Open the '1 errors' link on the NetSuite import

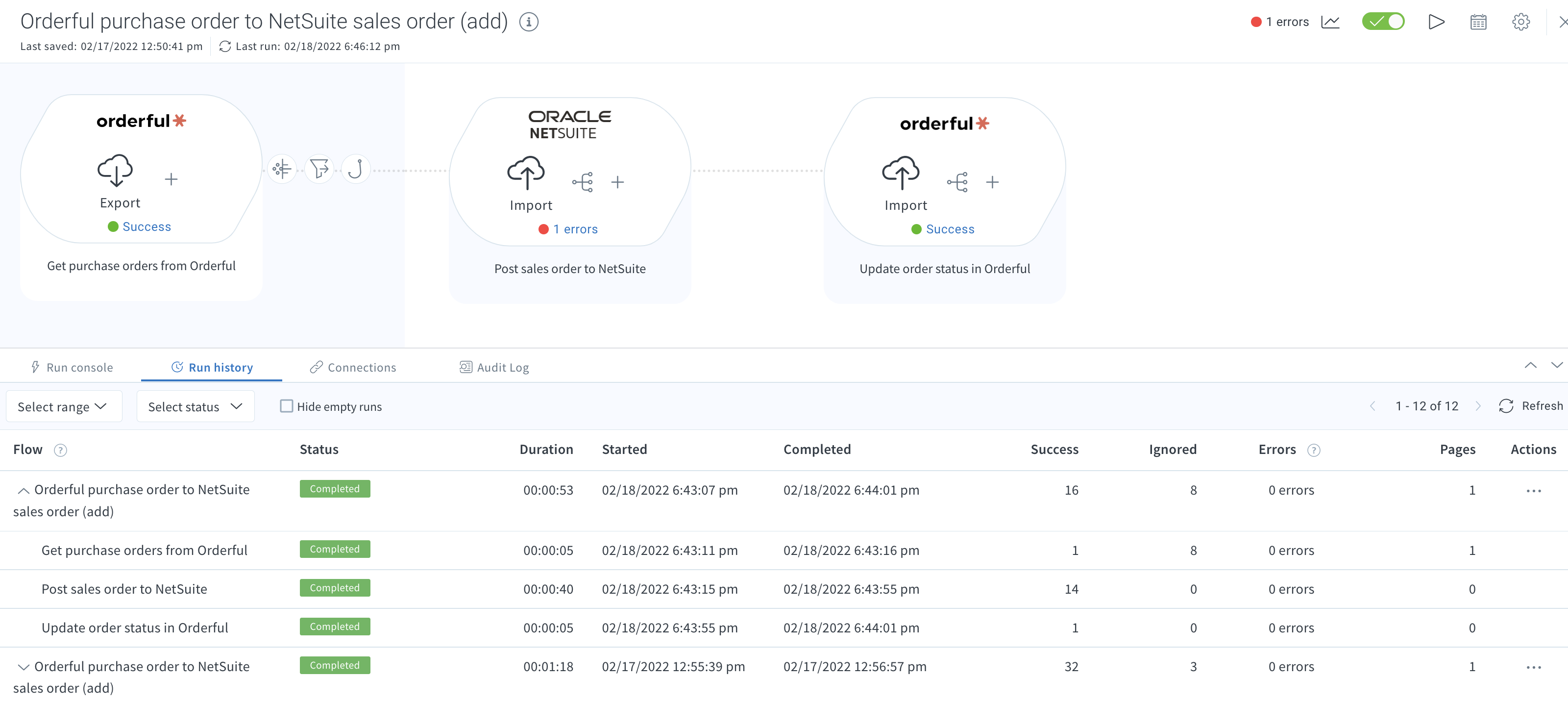575,229
